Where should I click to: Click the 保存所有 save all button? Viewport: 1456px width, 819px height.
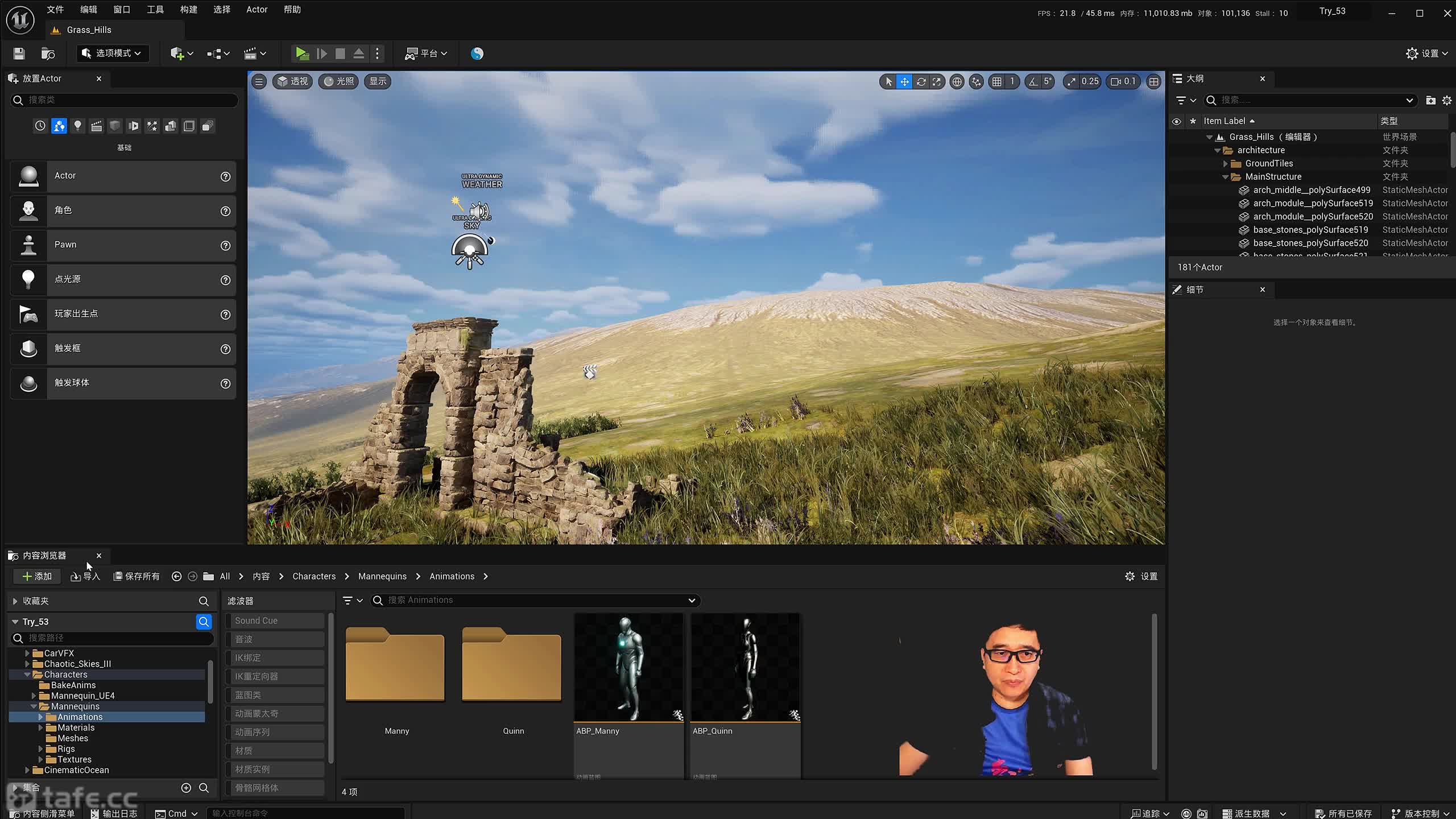pyautogui.click(x=136, y=576)
